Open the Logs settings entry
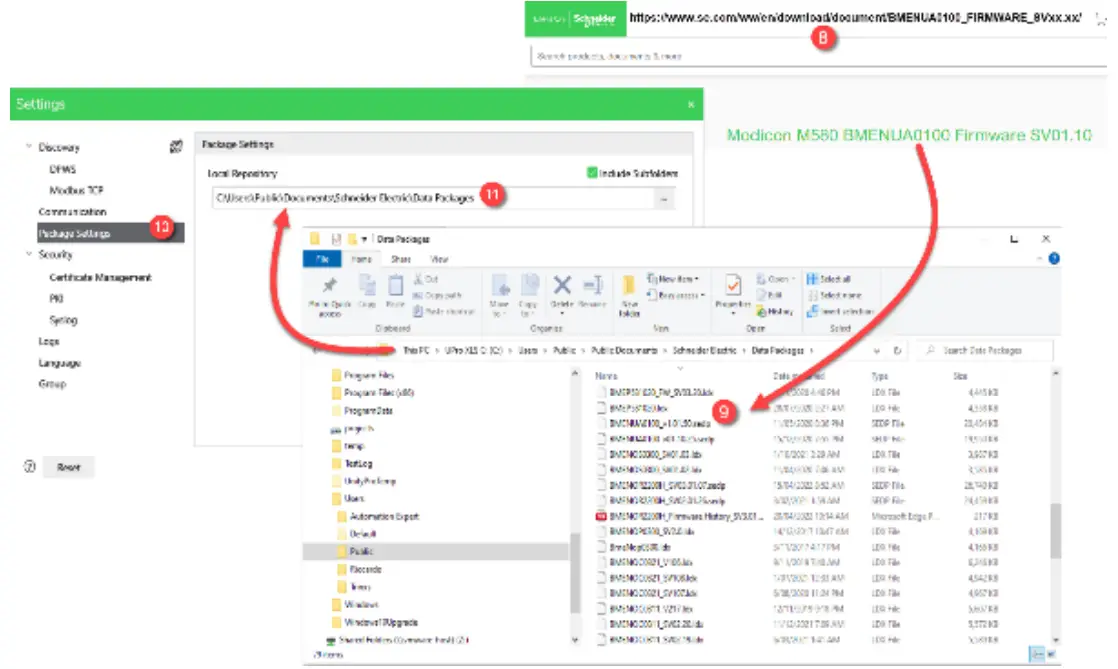This screenshot has height=669, width=1118. point(48,341)
